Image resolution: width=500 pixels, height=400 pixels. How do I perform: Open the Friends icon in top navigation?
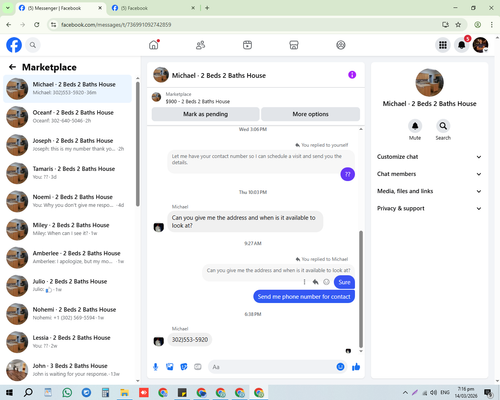[x=200, y=45]
